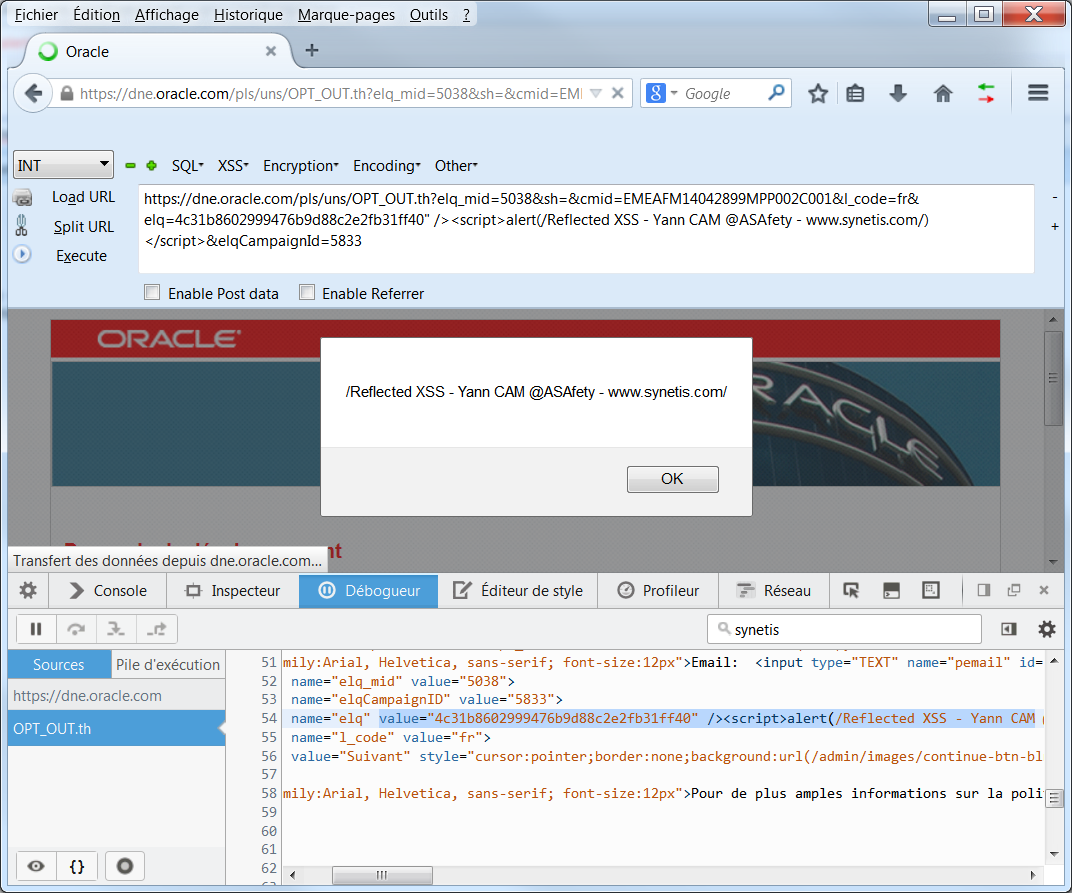
Task: Open the Fichier menu
Action: tap(36, 14)
